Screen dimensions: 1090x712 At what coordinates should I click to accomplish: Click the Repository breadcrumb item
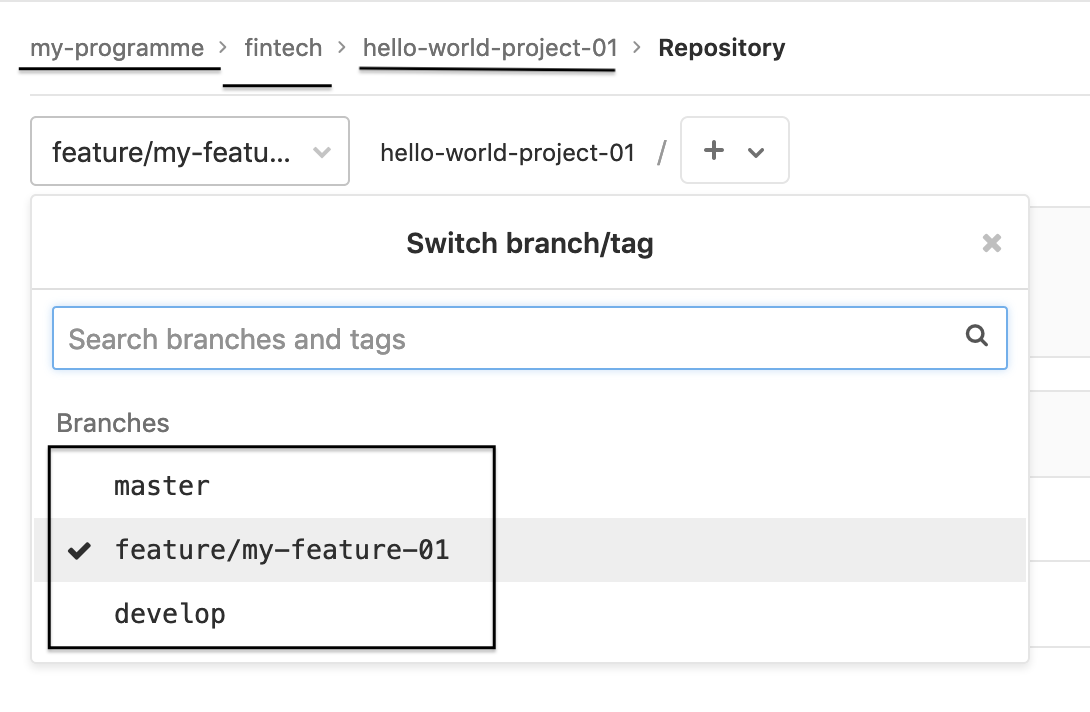[x=721, y=48]
